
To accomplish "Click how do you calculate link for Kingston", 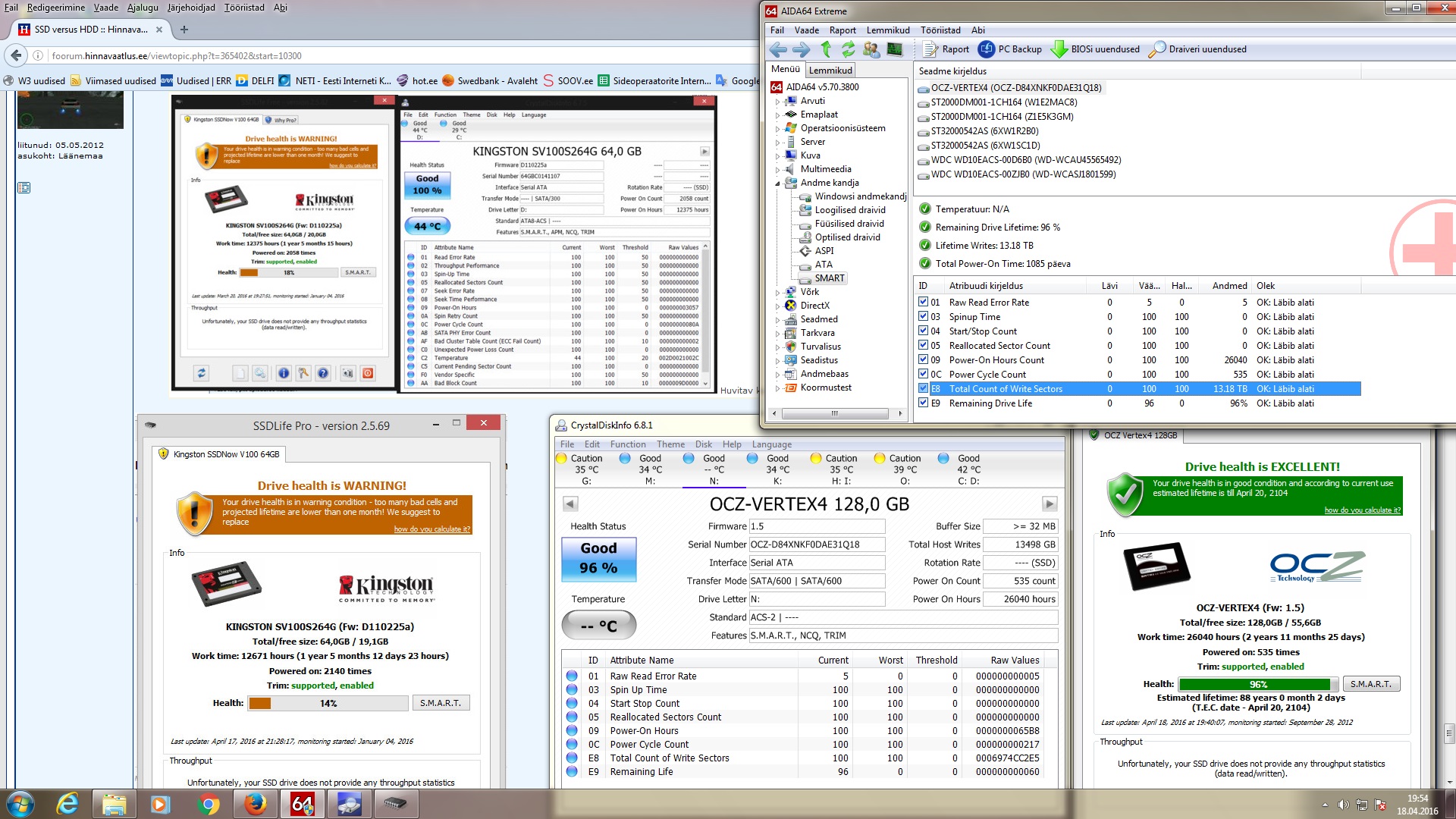I will tap(431, 529).
